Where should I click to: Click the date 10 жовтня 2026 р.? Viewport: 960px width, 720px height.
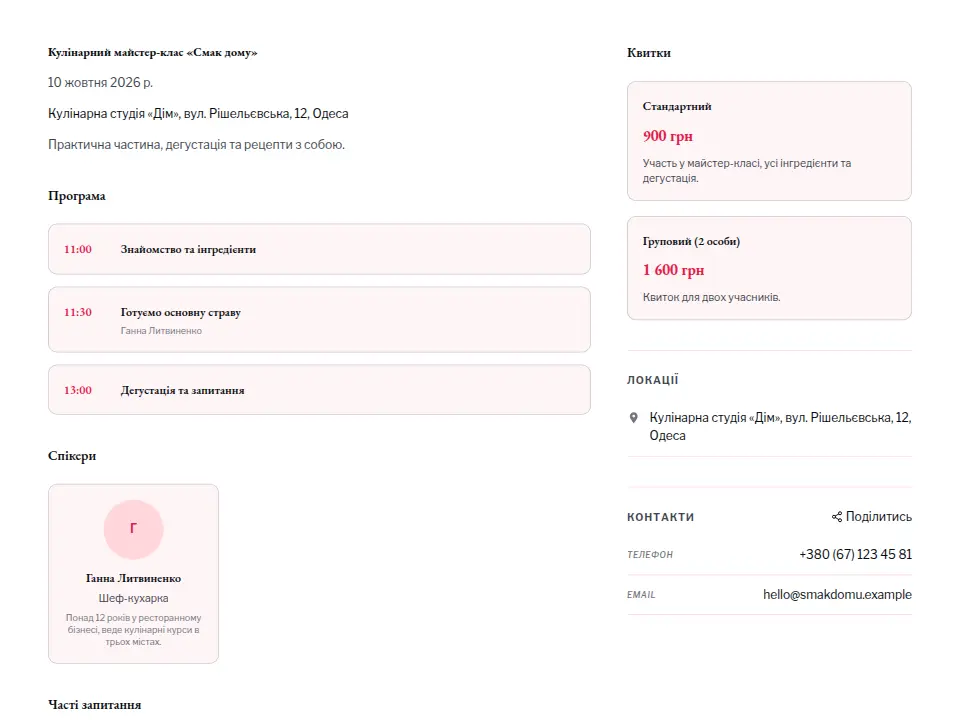pos(100,82)
